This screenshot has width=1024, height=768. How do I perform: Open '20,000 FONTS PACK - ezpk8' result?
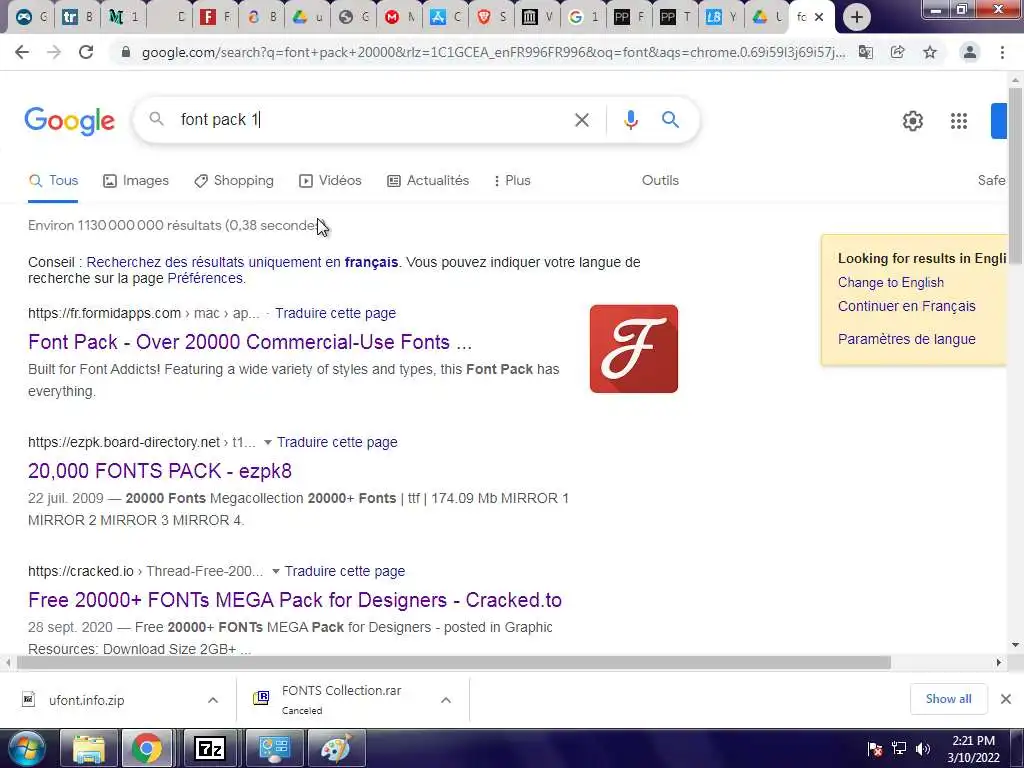click(160, 471)
